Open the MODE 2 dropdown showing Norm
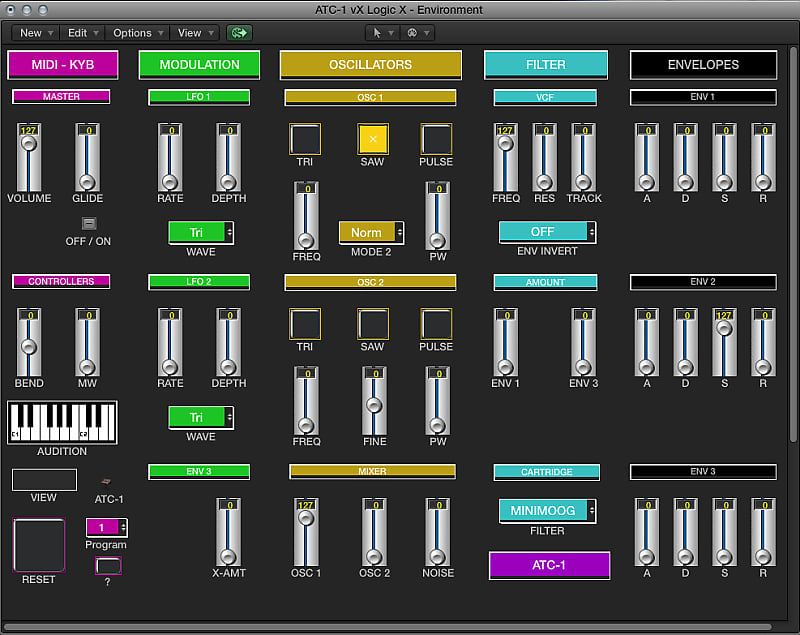Image resolution: width=800 pixels, height=635 pixels. click(371, 232)
